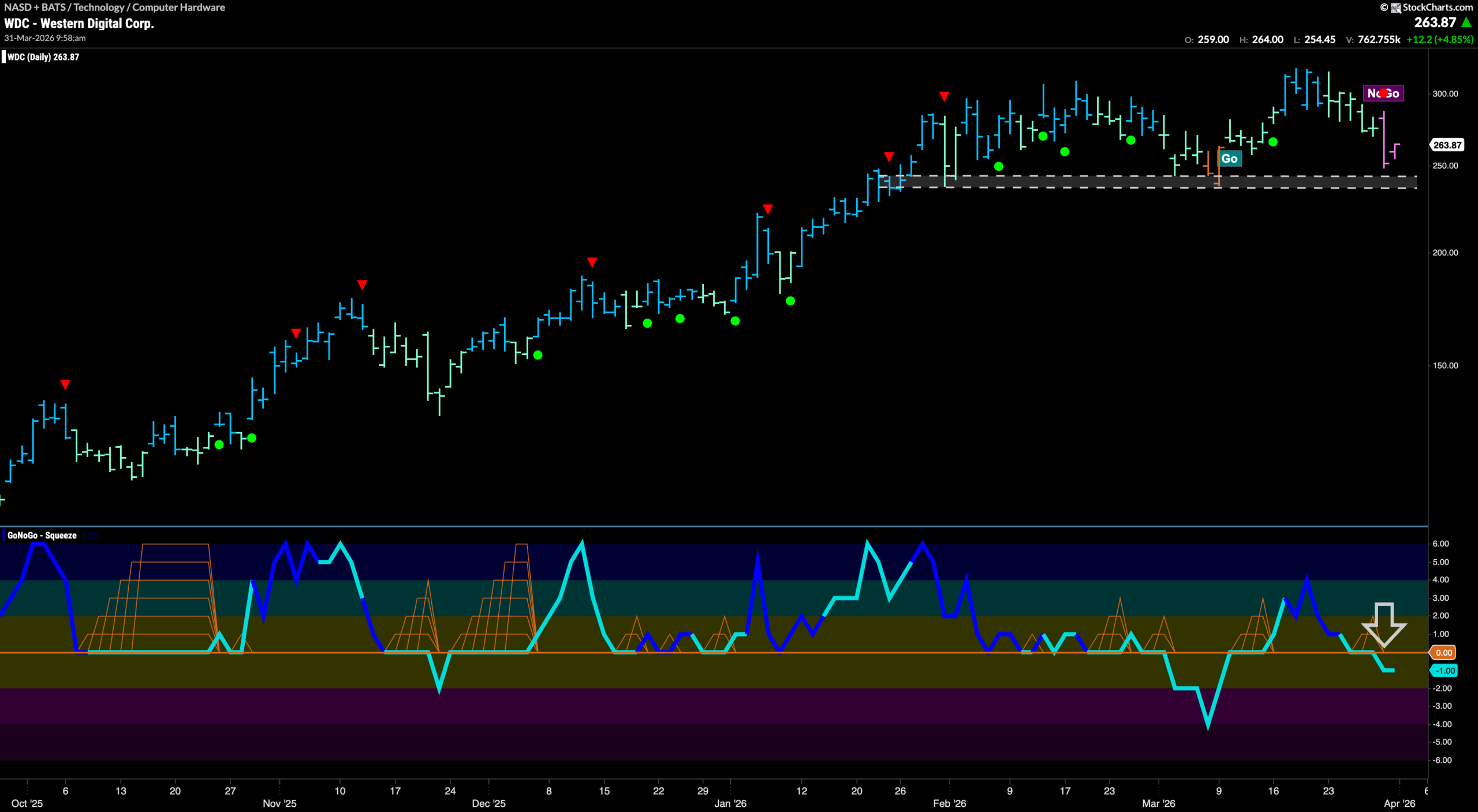Click the 6.00 squeeze axis label
The image size is (1478, 812).
[1440, 544]
